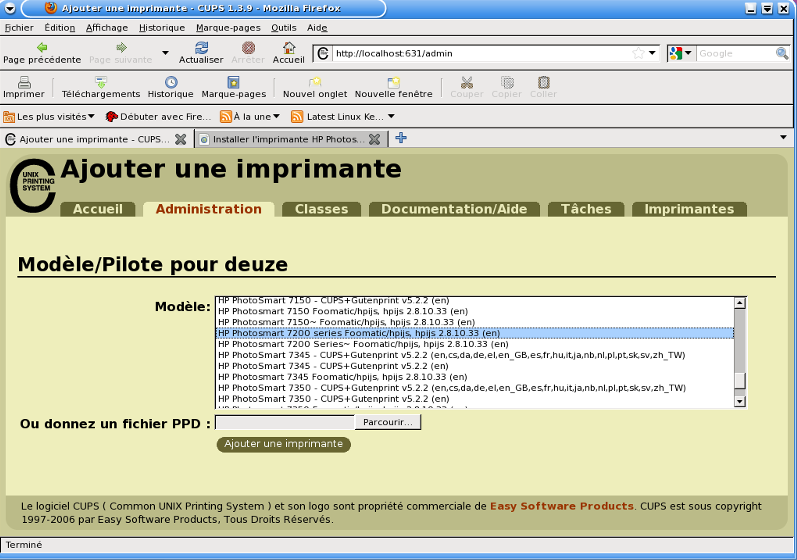
Task: Open the list all tabs dropdown
Action: 783,137
